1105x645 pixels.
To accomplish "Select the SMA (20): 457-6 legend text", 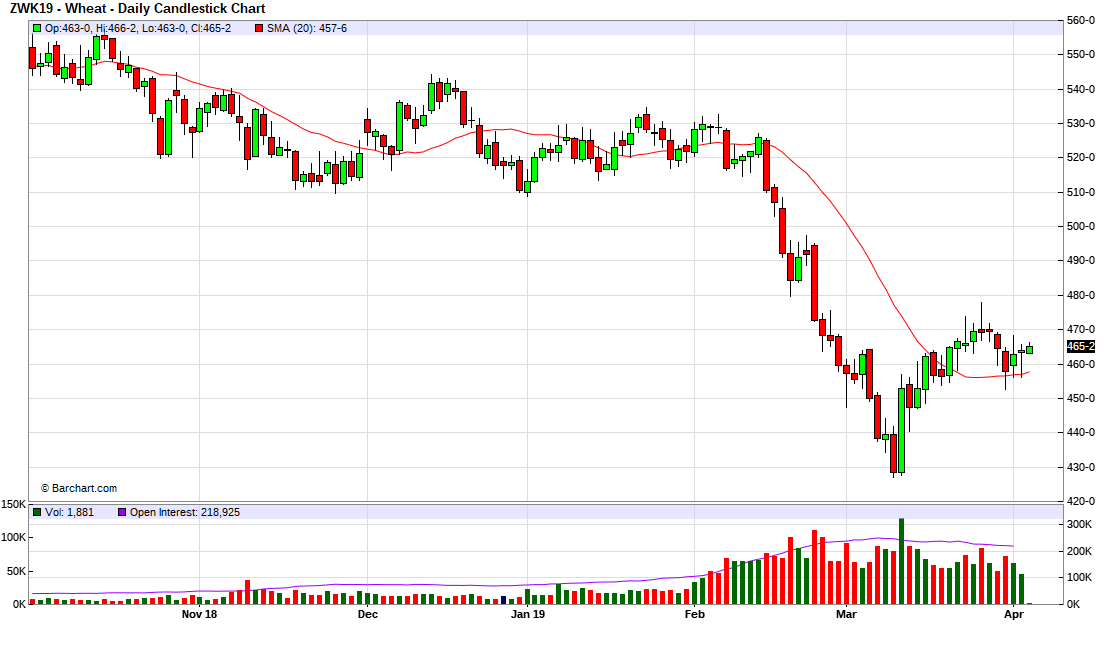I will pyautogui.click(x=307, y=28).
